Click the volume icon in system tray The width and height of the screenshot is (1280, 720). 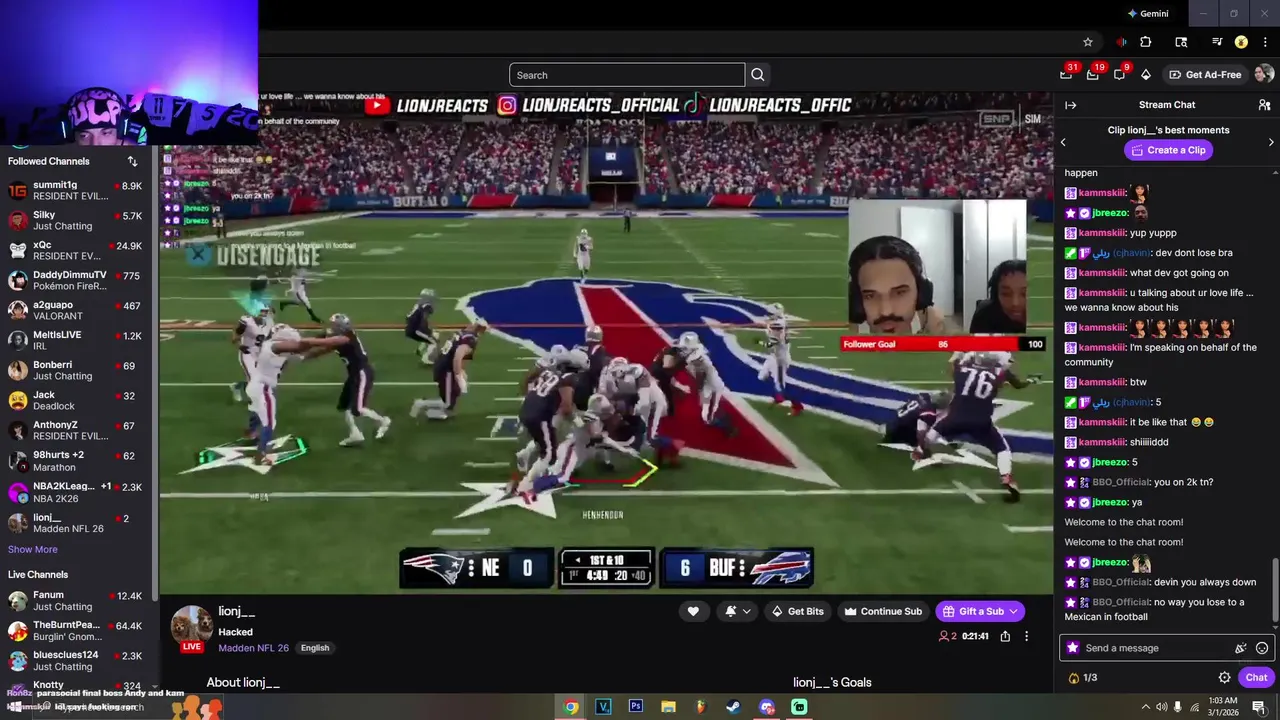(x=1161, y=707)
